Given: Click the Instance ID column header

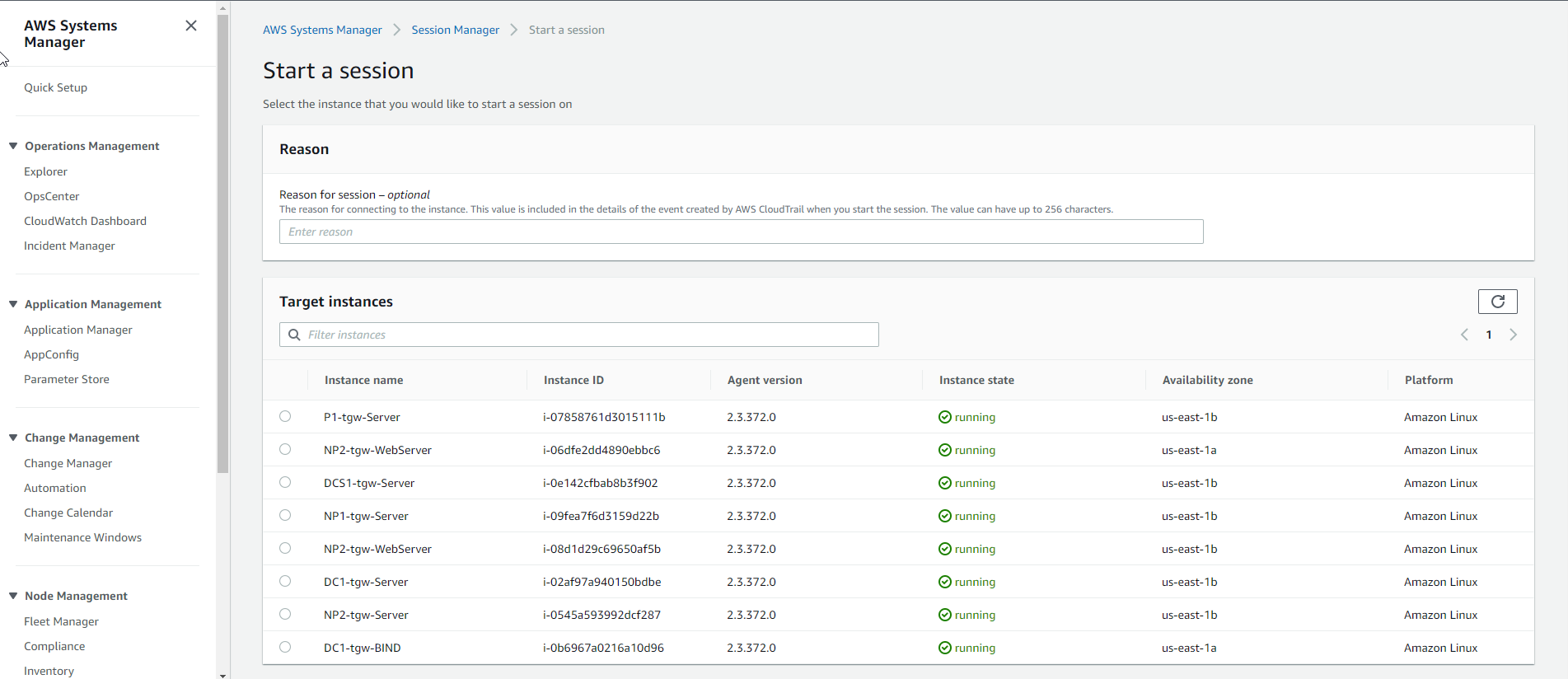Looking at the screenshot, I should [573, 380].
